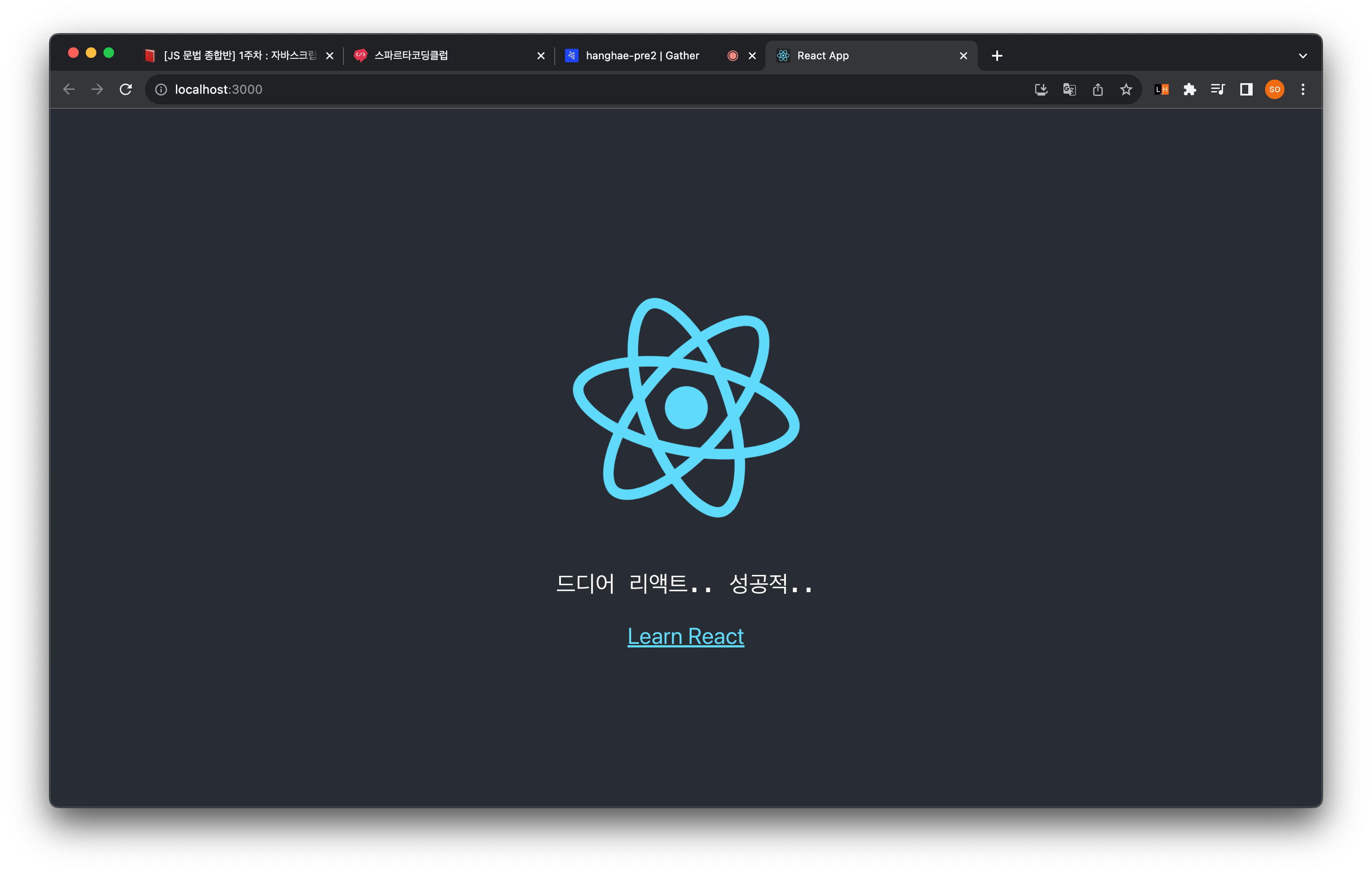Go forward to the next page
This screenshot has width=1372, height=873.
(x=97, y=89)
